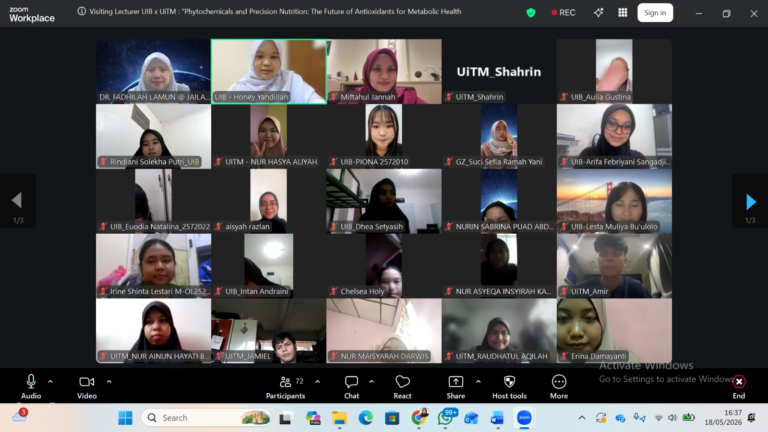
Task: Select UiTM_NUR AINUN HAYATI tile
Action: [x=153, y=331]
